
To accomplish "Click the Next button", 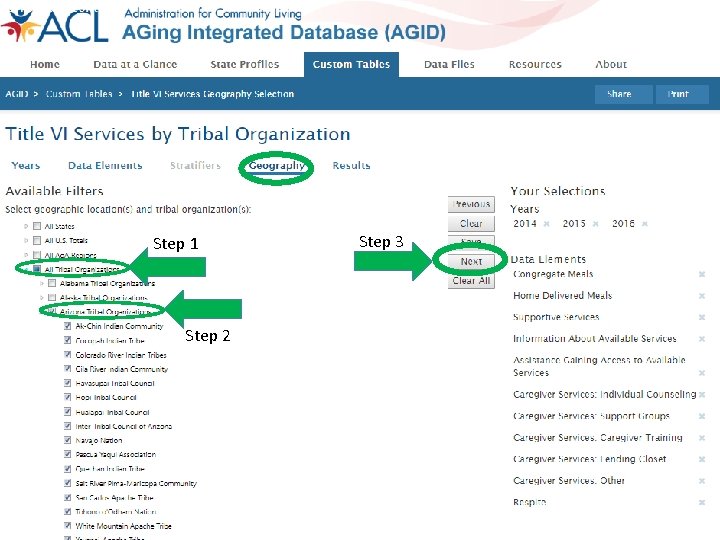I will 471,261.
